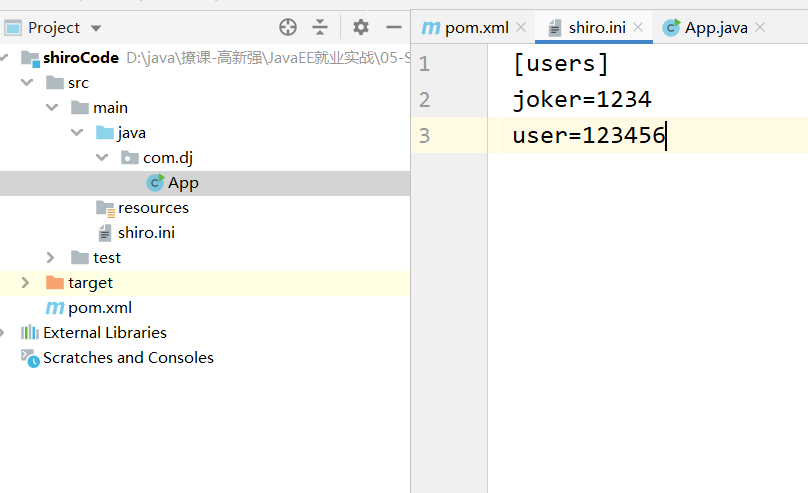Select the resources folder
This screenshot has height=493, width=808.
click(153, 208)
